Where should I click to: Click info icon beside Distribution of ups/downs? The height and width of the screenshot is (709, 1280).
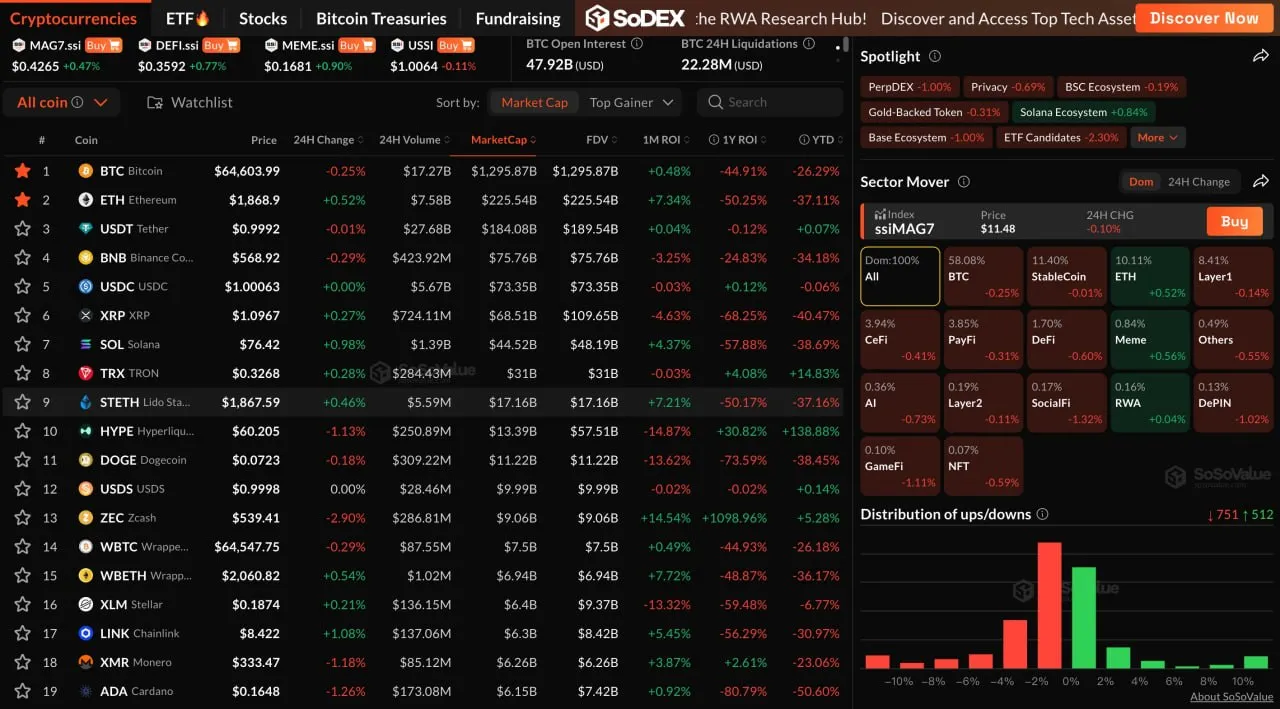tap(1042, 514)
